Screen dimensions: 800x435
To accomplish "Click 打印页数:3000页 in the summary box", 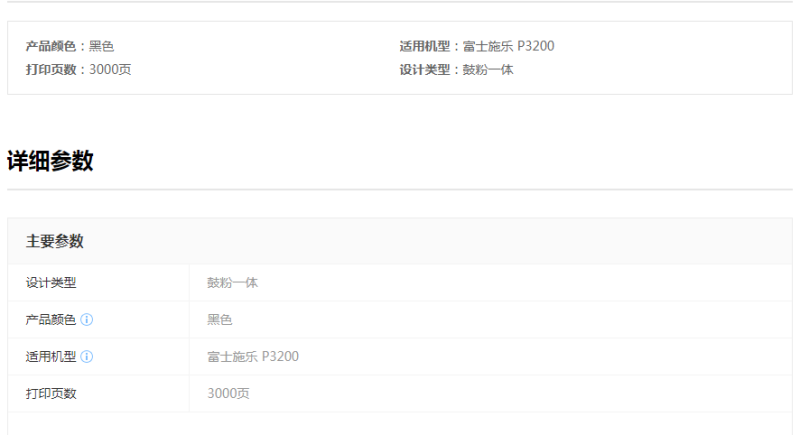I will coord(79,69).
